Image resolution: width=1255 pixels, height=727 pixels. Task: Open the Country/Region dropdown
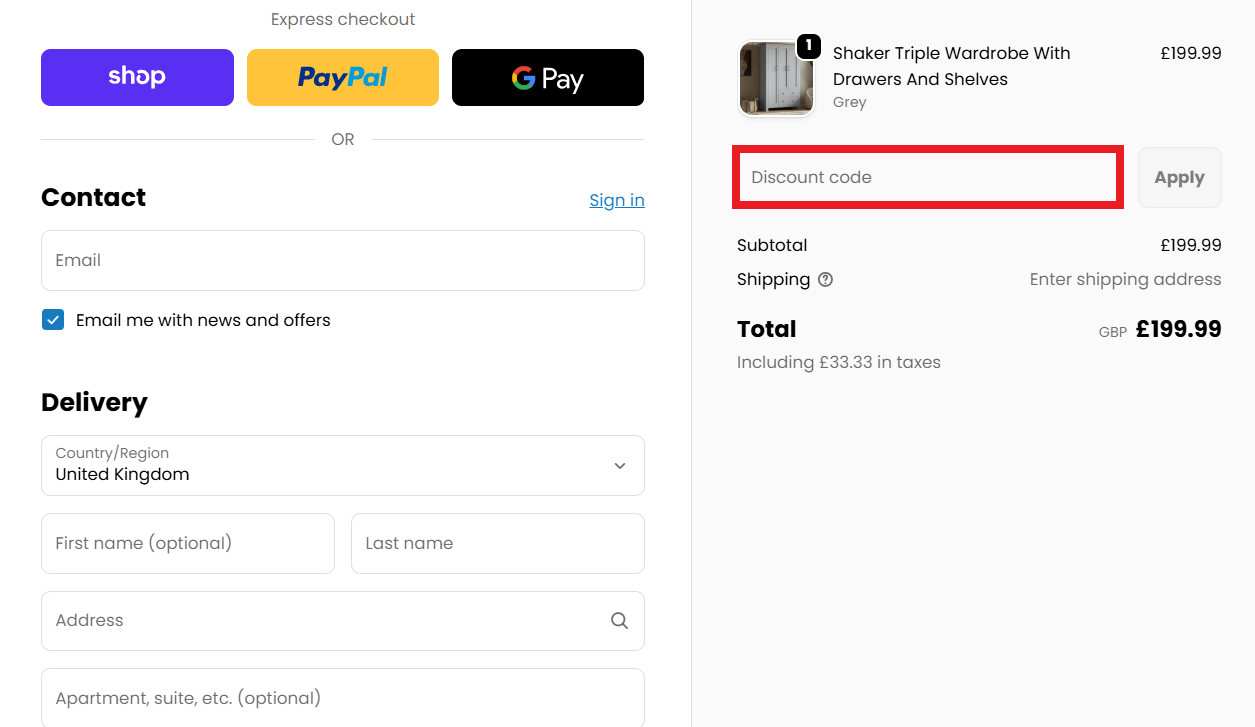342,465
